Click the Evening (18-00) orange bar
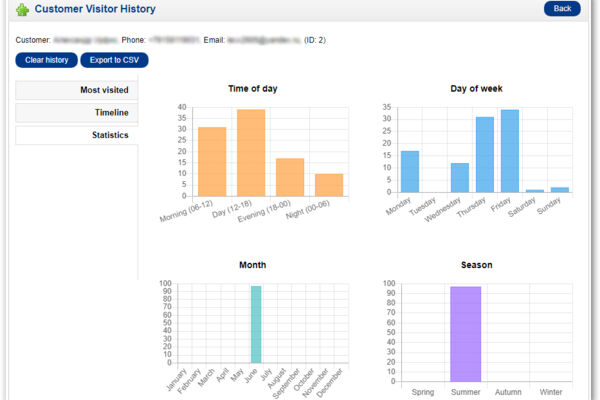The height and width of the screenshot is (400, 600). click(x=290, y=177)
